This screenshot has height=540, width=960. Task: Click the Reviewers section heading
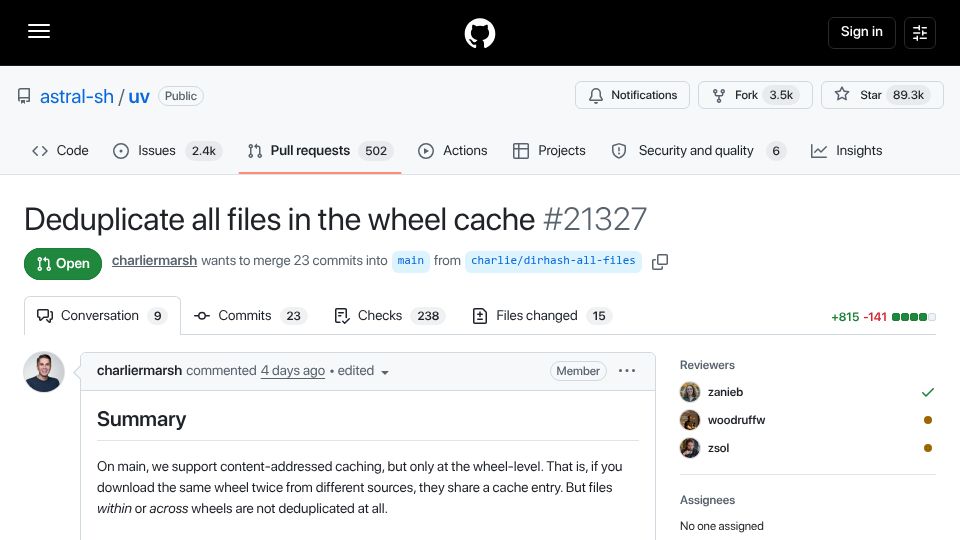(x=707, y=365)
